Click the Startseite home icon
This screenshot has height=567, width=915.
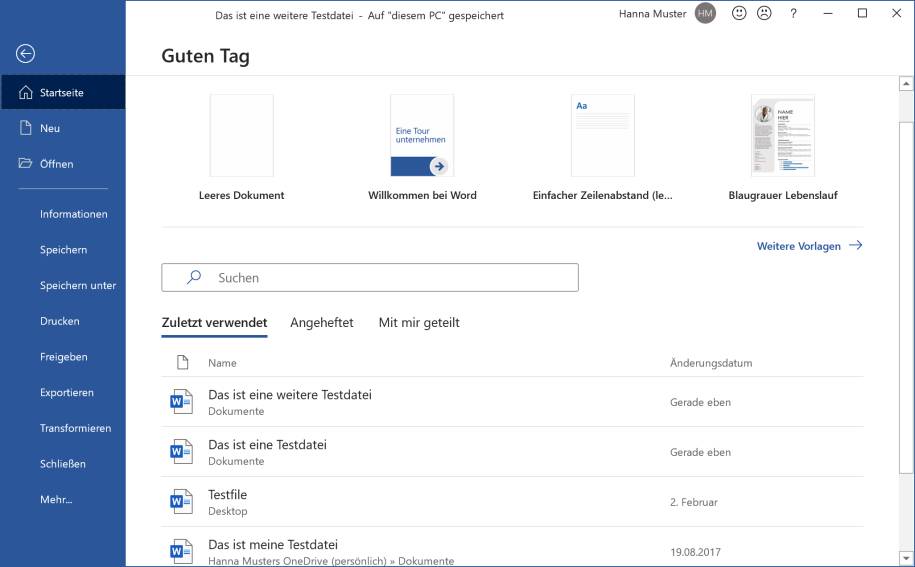tap(26, 92)
